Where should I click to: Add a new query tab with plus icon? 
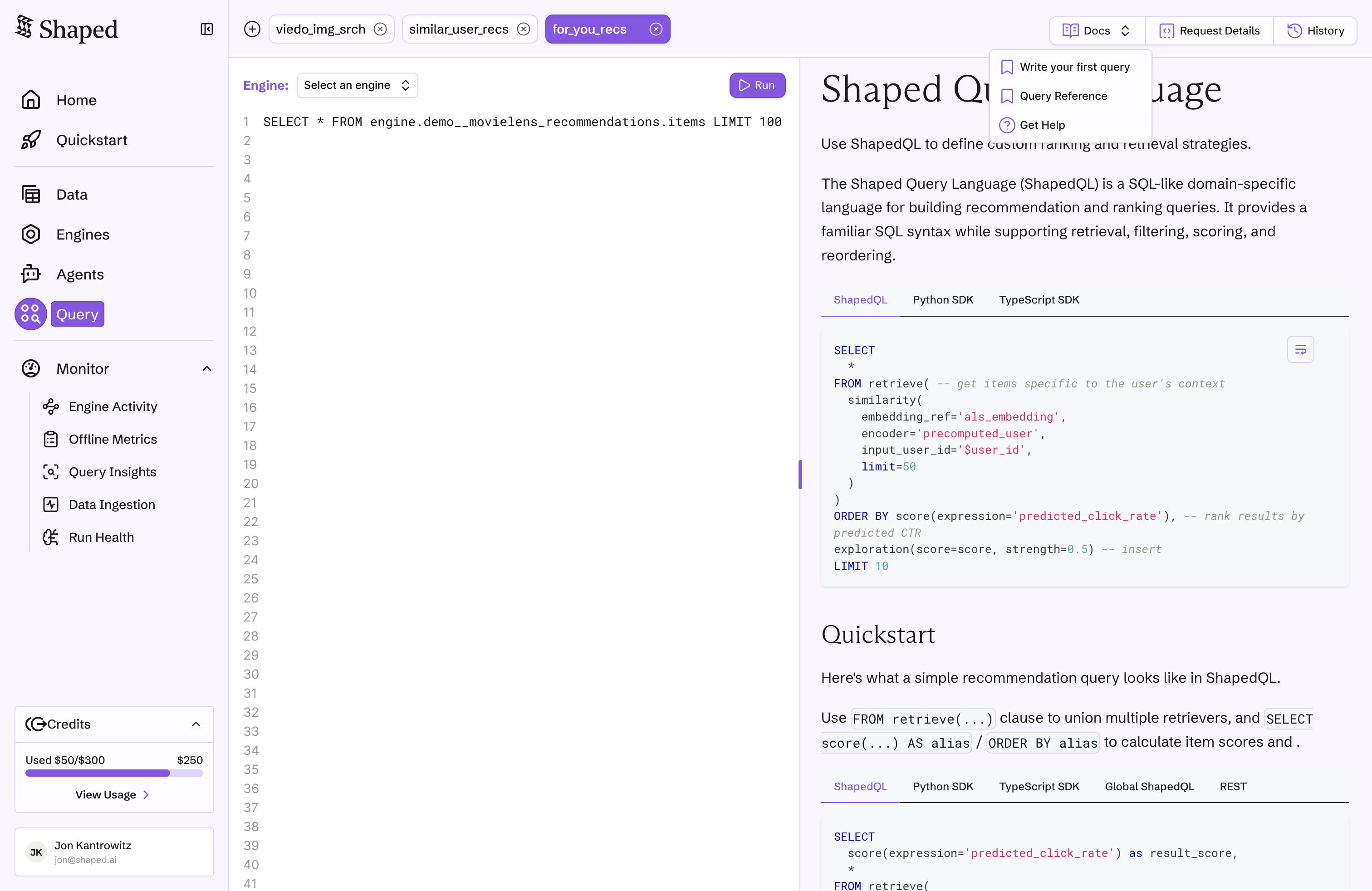[x=252, y=29]
